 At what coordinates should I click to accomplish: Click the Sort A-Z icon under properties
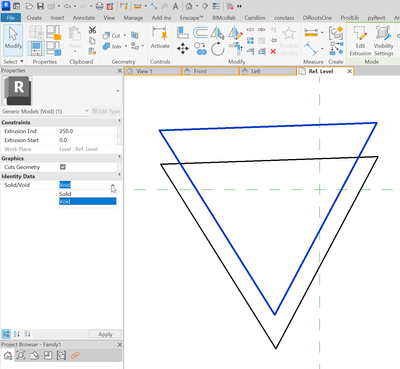point(17,334)
